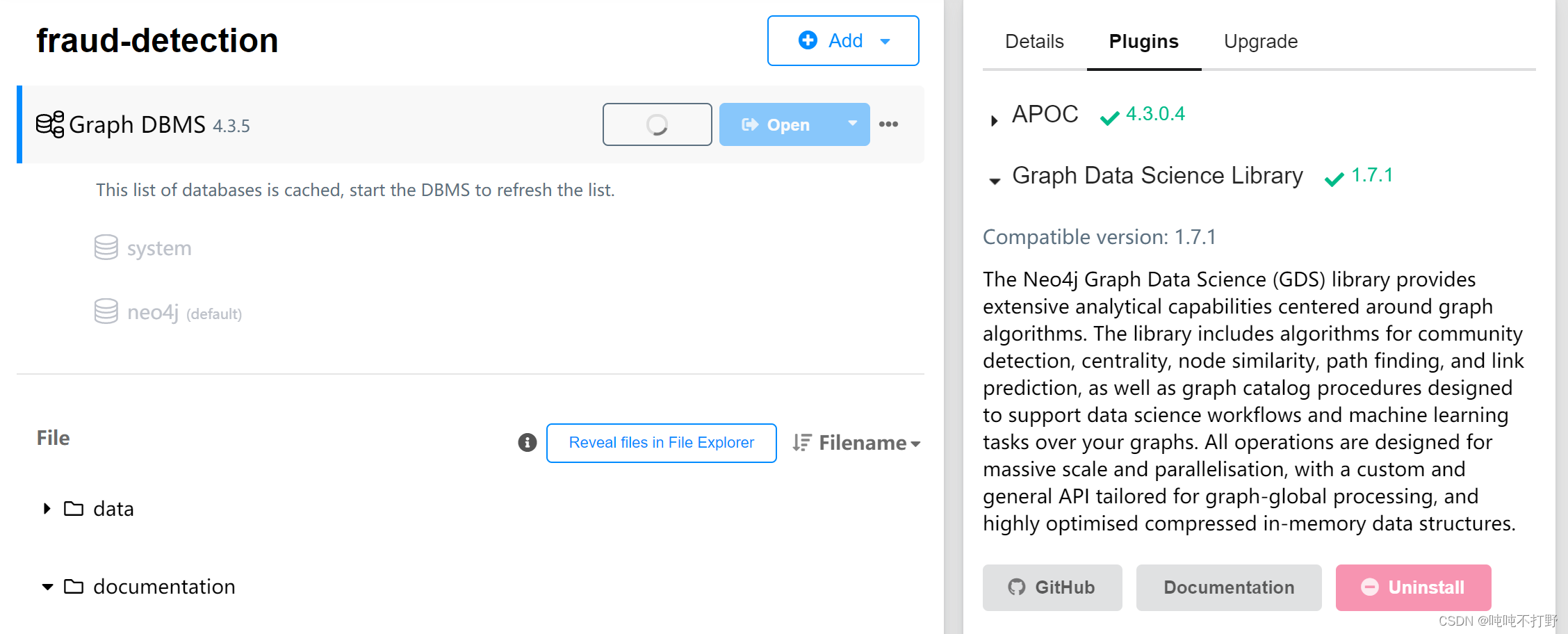Click the system database icon
The width and height of the screenshot is (1568, 634).
click(x=106, y=247)
